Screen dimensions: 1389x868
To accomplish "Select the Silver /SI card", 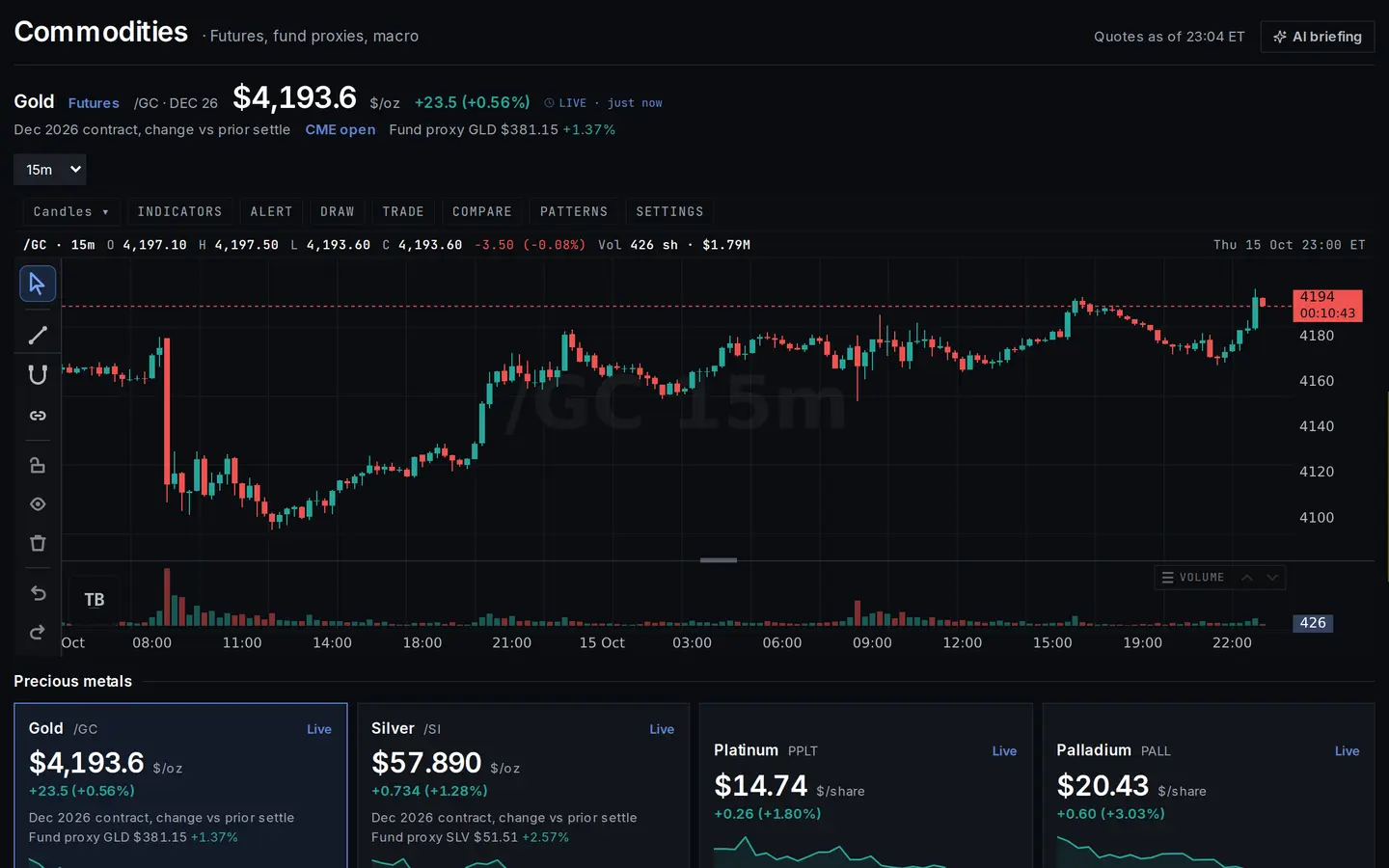I will point(523,786).
